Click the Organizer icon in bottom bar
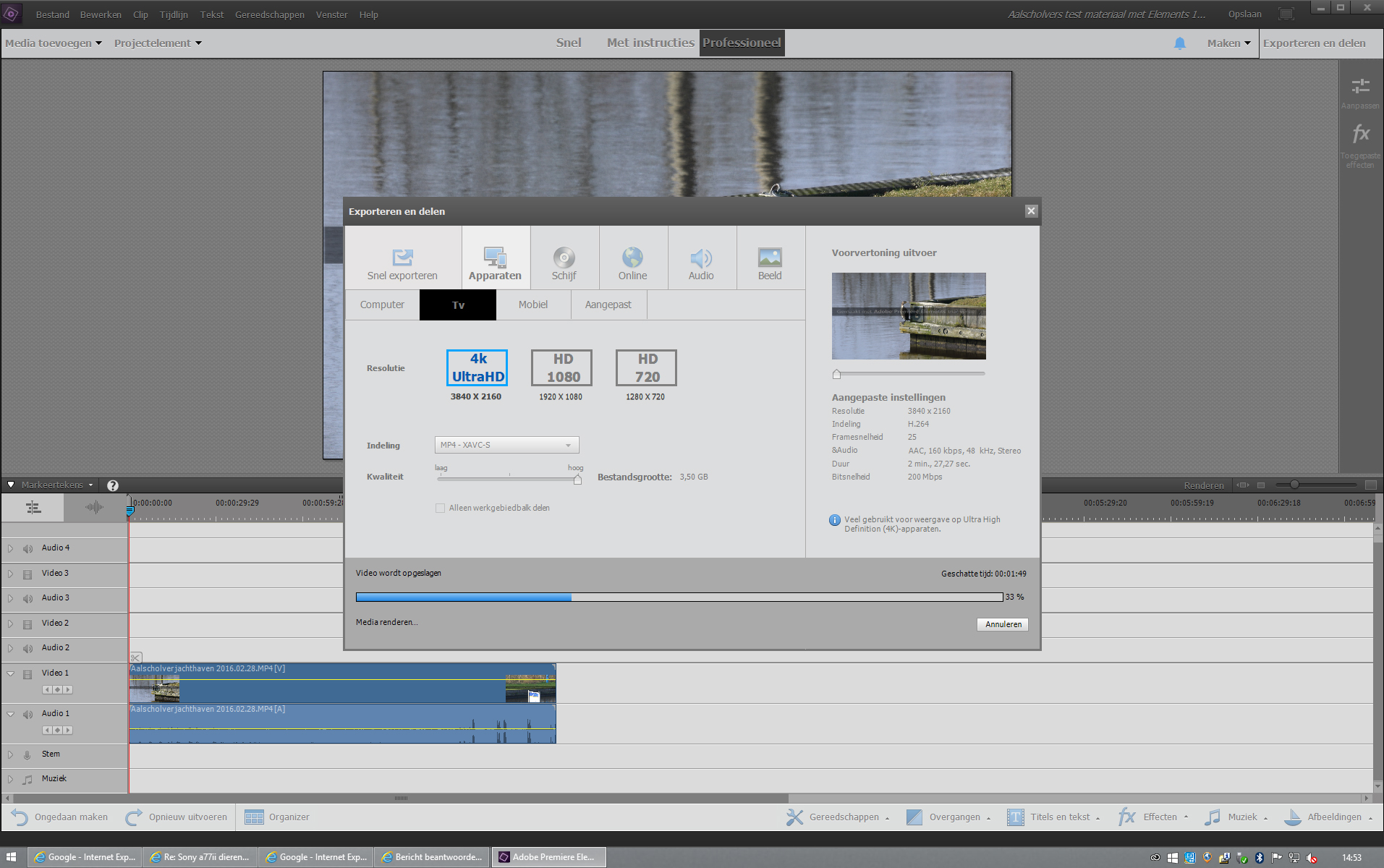Image resolution: width=1384 pixels, height=868 pixels. 254,817
